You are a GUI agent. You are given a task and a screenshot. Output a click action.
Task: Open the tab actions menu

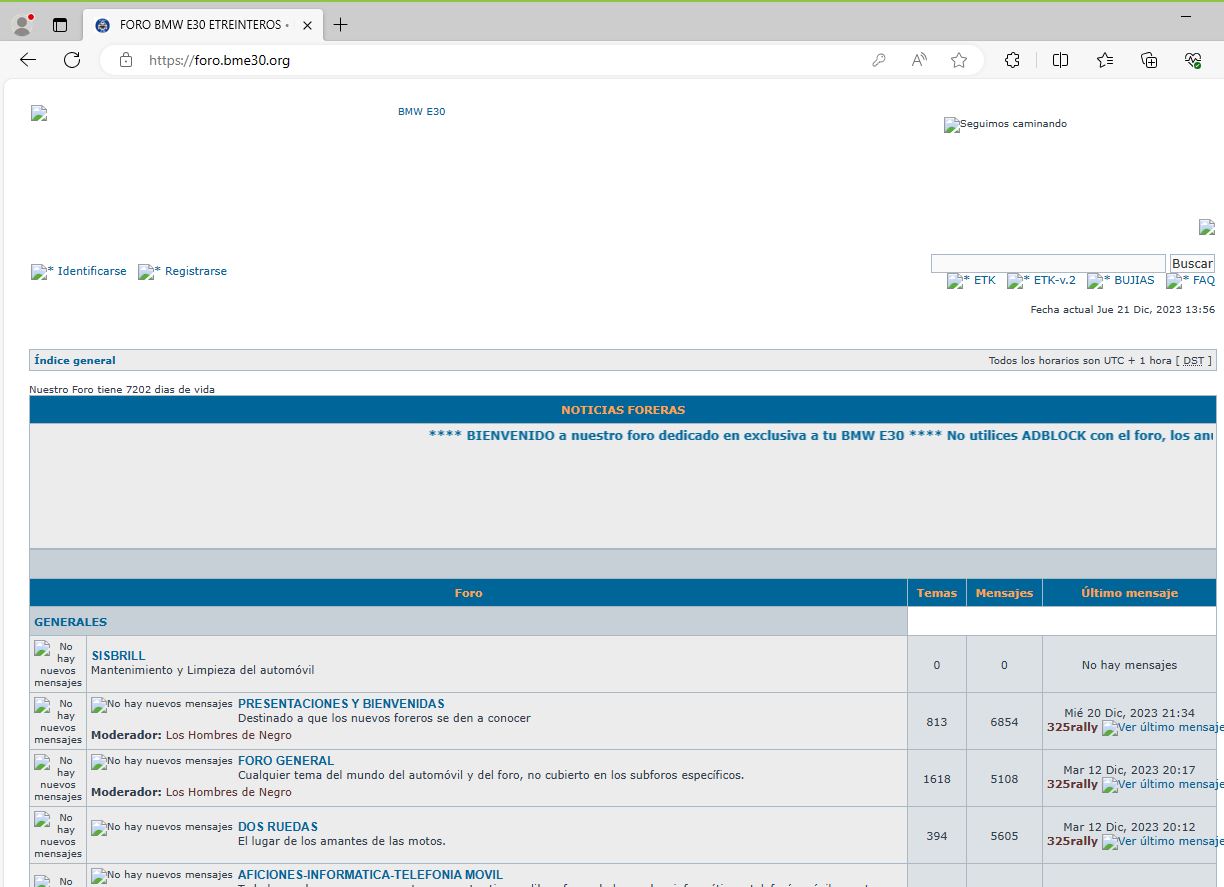60,24
